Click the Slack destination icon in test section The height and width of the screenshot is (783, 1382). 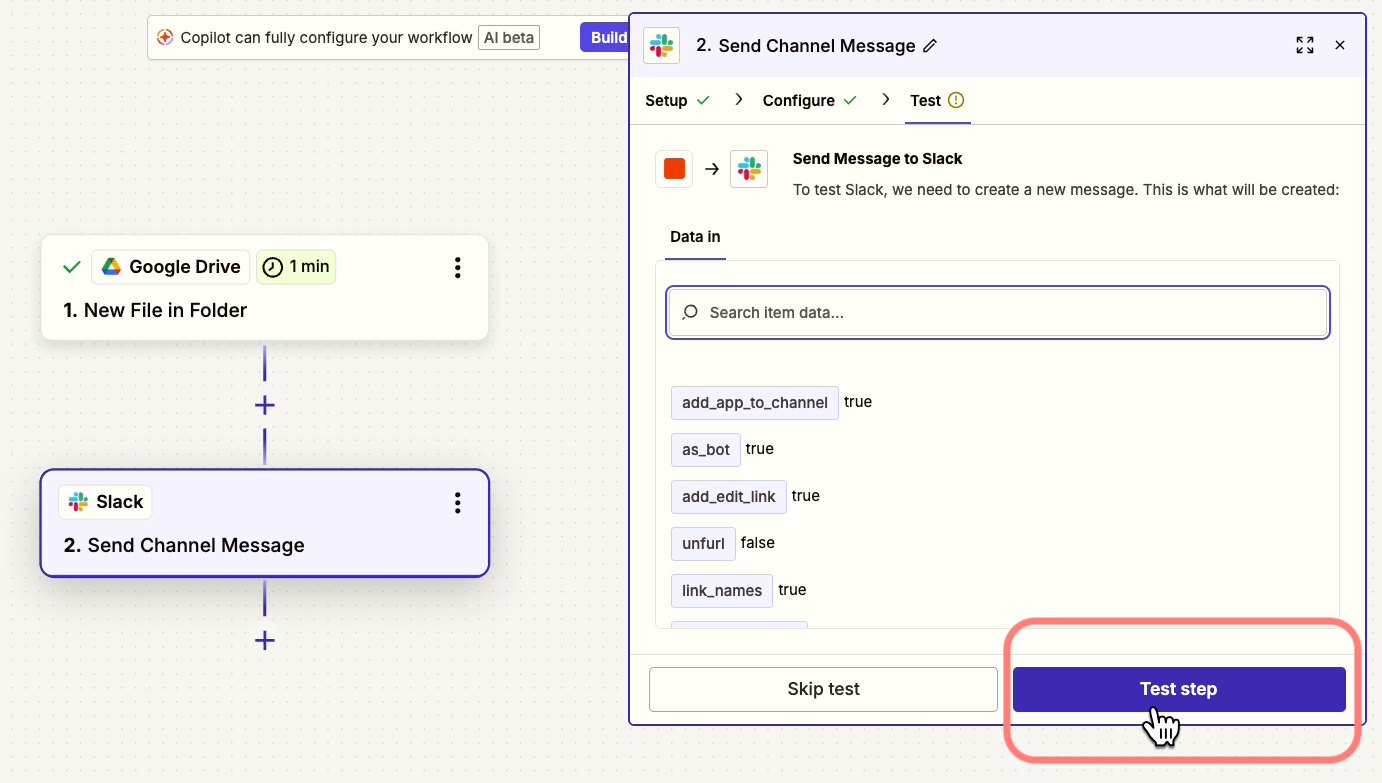pos(749,169)
